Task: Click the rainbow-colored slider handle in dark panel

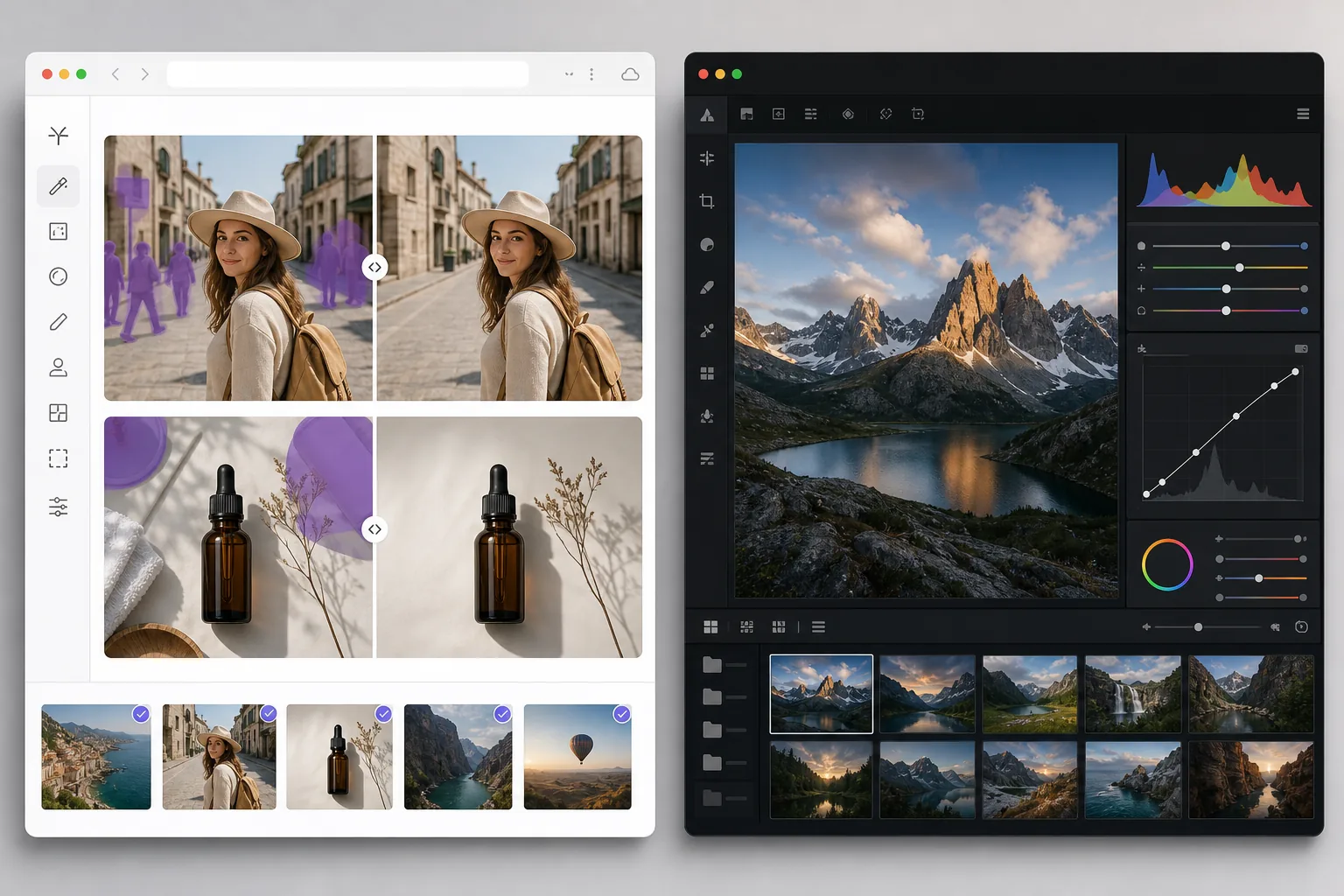Action: 1226,311
